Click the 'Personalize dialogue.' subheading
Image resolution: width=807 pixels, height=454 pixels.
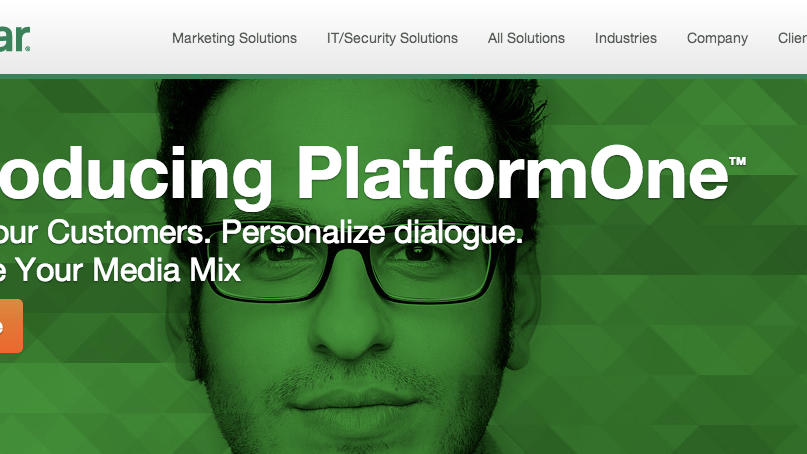pyautogui.click(x=372, y=232)
